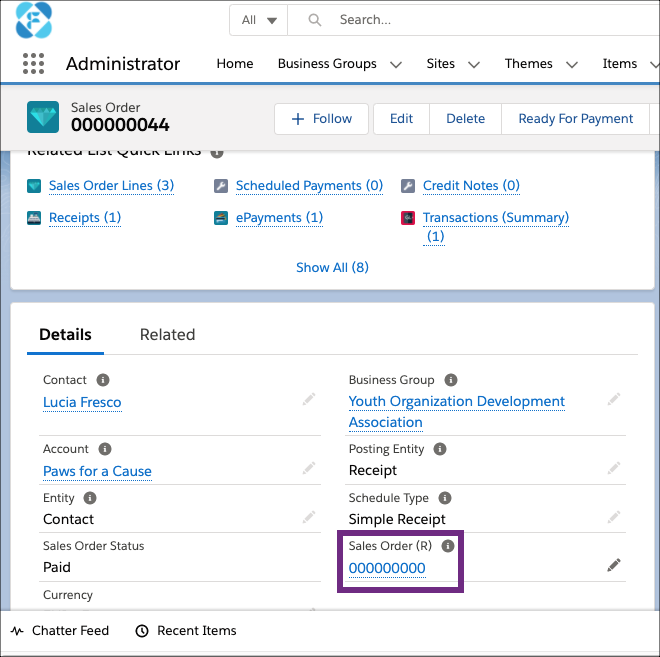660x657 pixels.
Task: Open the Paws for a Cause account
Action: (x=97, y=471)
